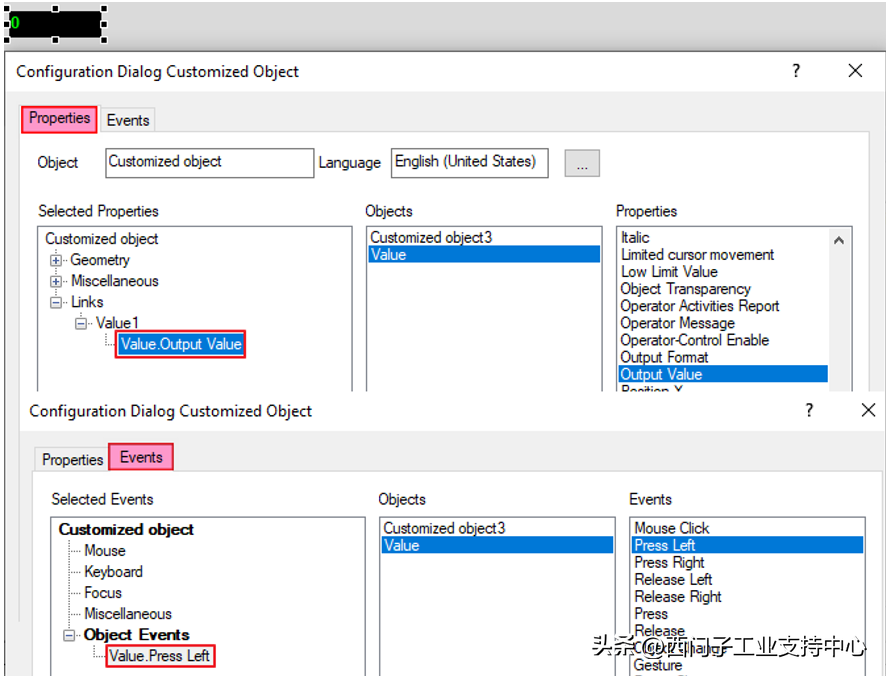
Task: Switch to the Events tab in top dialog
Action: pos(128,120)
